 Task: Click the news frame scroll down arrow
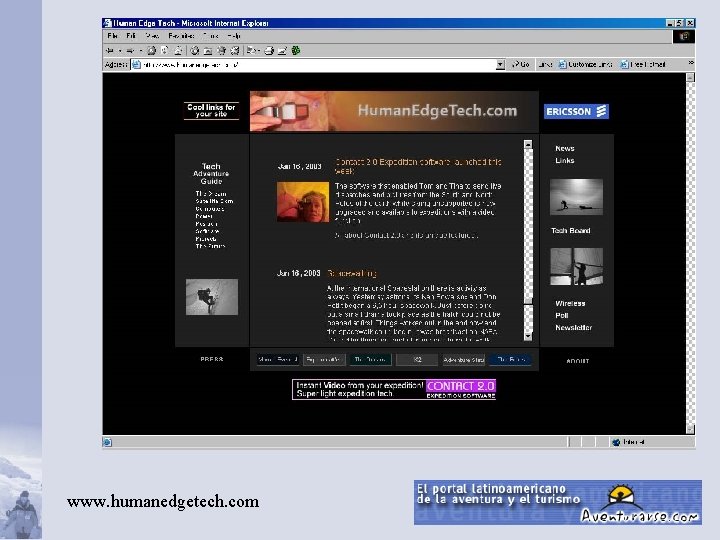click(x=528, y=336)
